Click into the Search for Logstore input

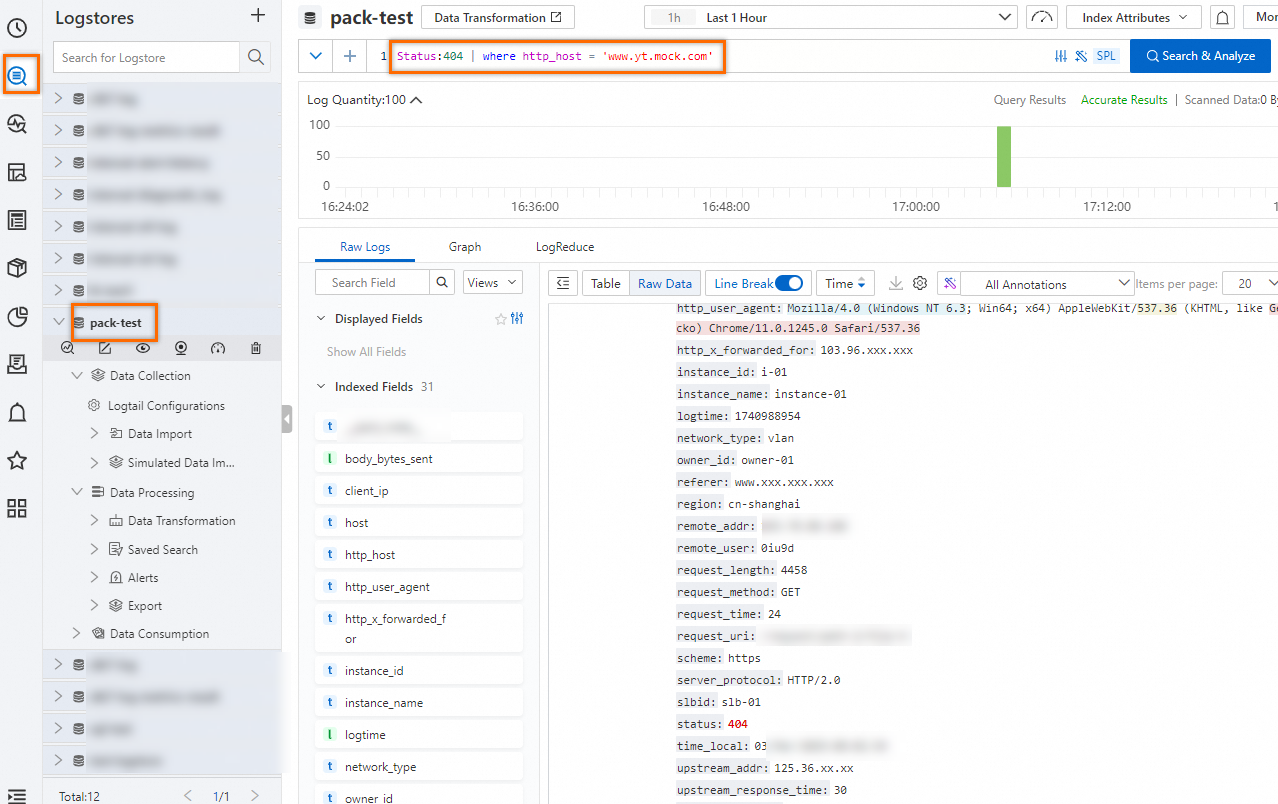147,57
